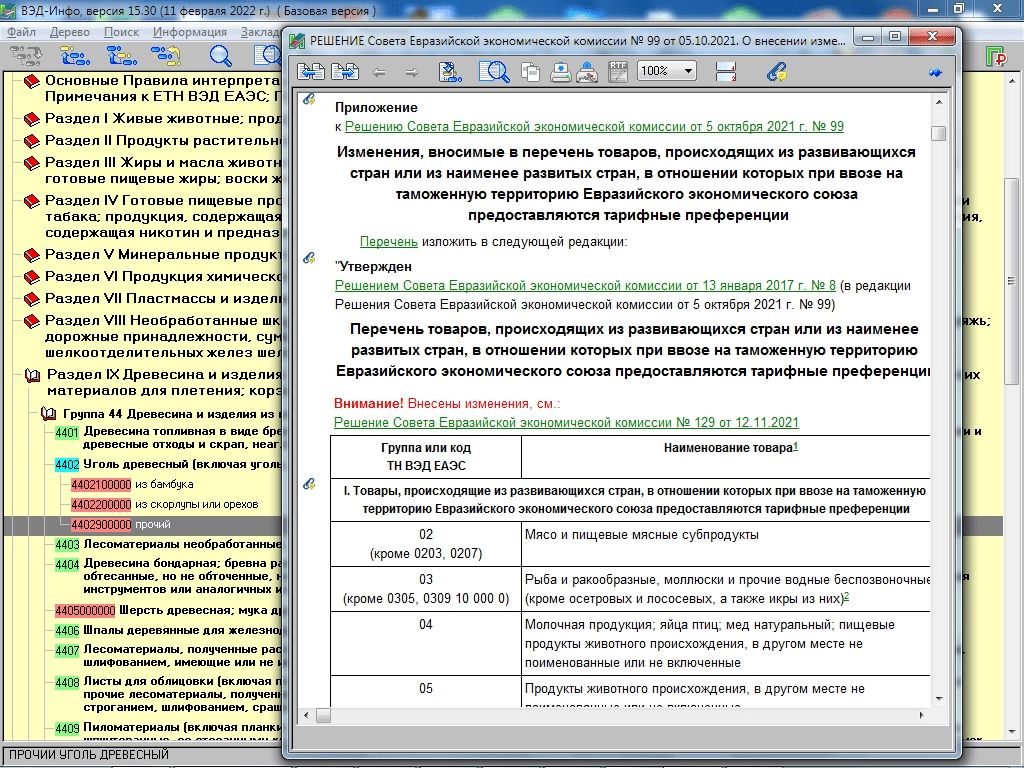
Task: Select Раздел VI Продукция химической промышленности
Action: (163, 277)
